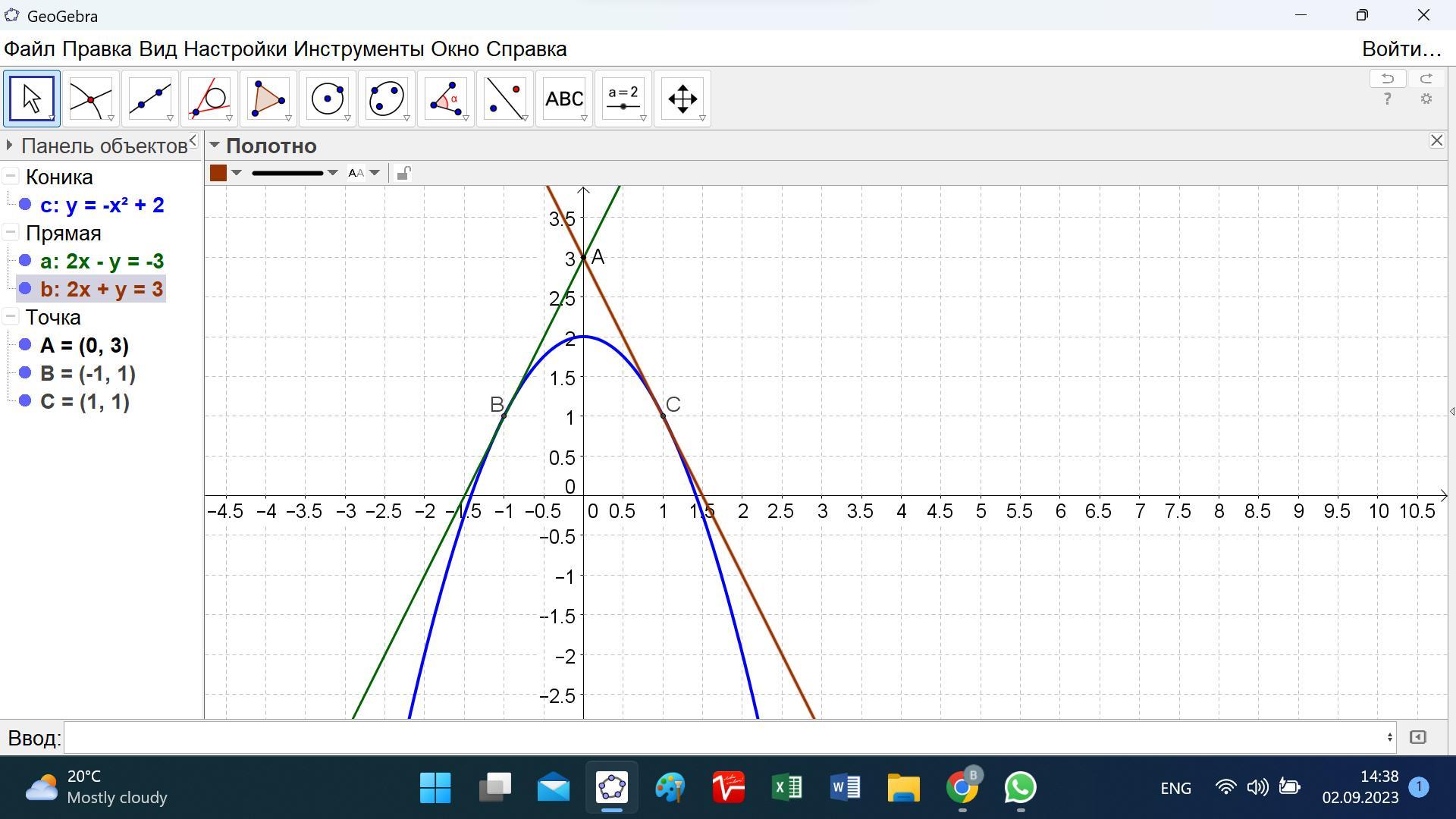This screenshot has width=1456, height=819.
Task: Select the Polygon tool
Action: click(268, 99)
